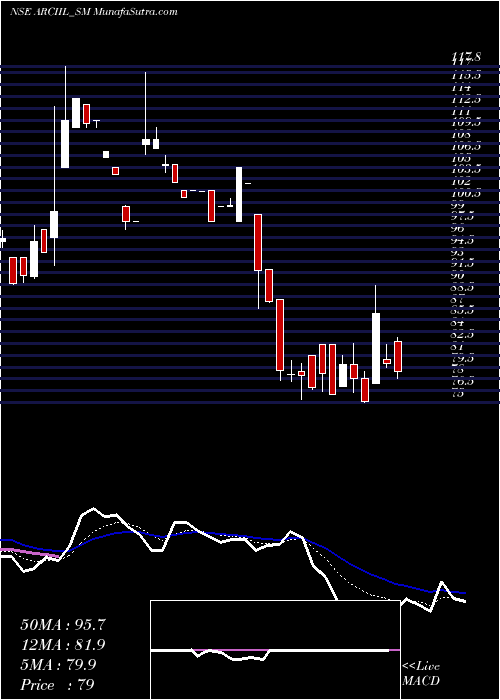The height and width of the screenshot is (700, 500).
Task: Select the 12MA : 81.9 label
Action: tap(63, 645)
